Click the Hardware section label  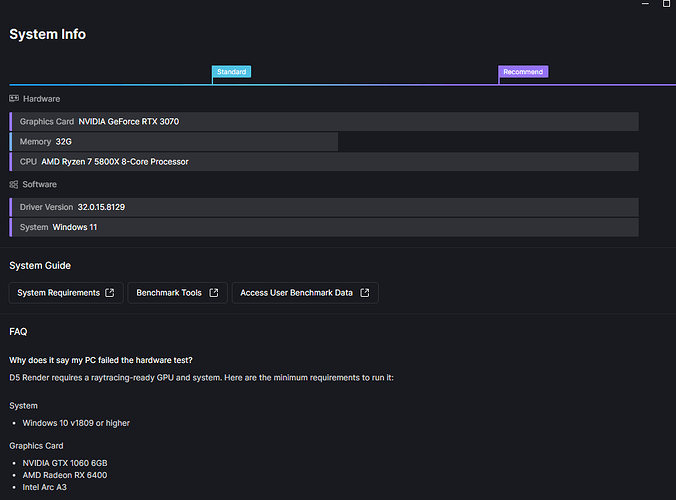pyautogui.click(x=41, y=99)
